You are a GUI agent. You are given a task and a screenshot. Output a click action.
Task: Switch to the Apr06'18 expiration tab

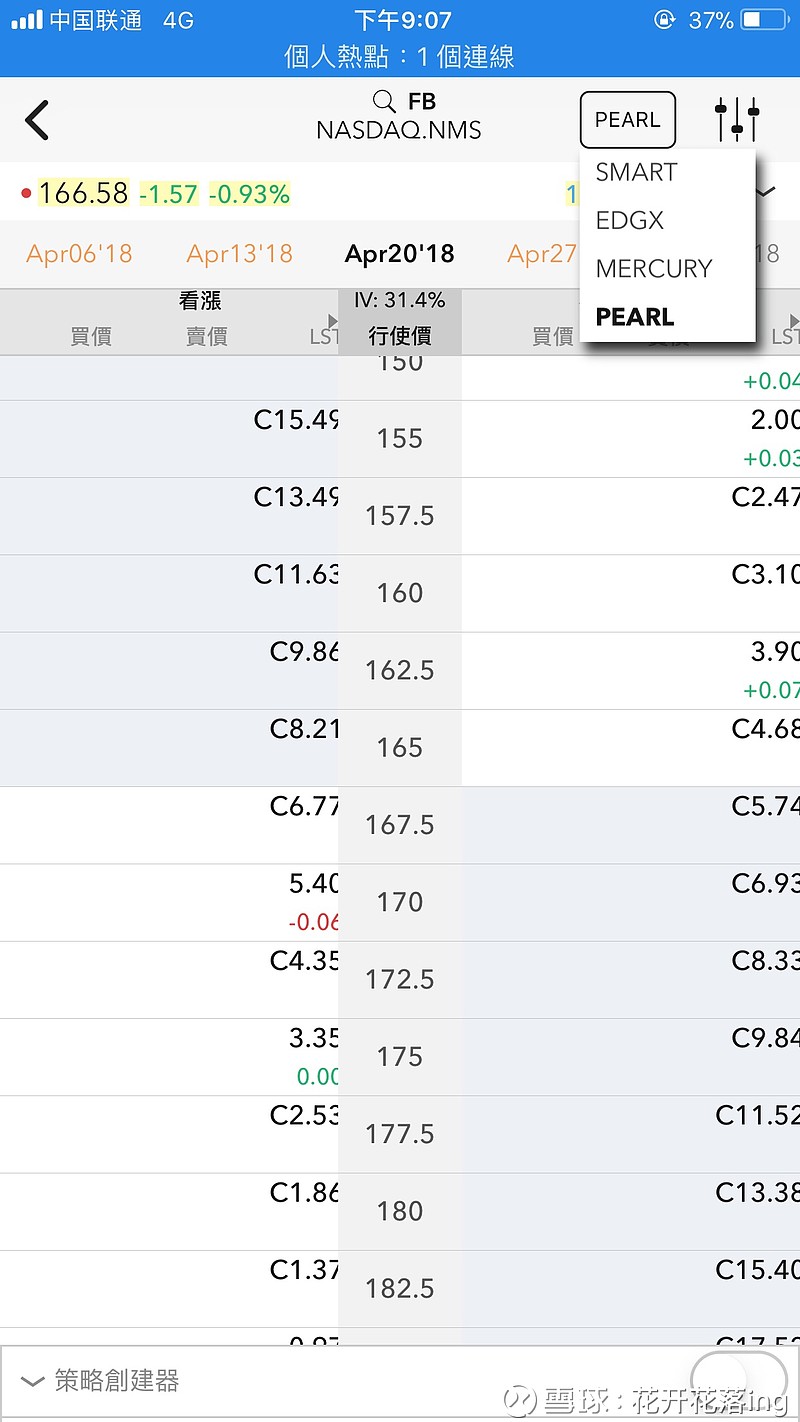click(x=78, y=254)
